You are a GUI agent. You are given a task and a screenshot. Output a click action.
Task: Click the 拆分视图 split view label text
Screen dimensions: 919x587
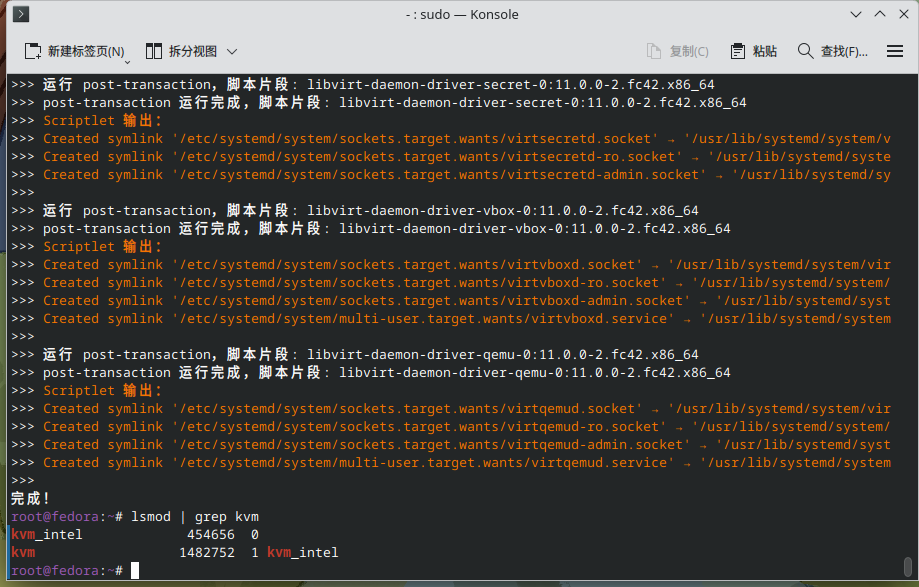193,52
